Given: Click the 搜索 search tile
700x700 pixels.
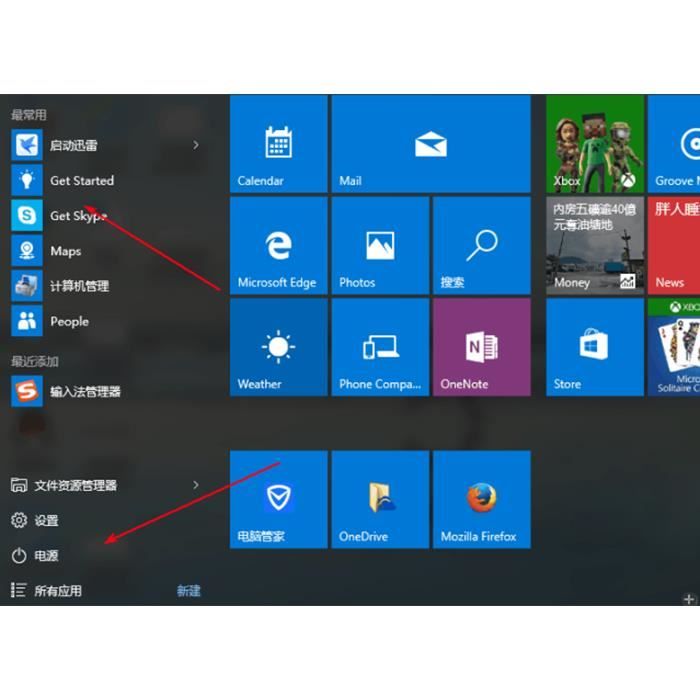Looking at the screenshot, I should [481, 245].
